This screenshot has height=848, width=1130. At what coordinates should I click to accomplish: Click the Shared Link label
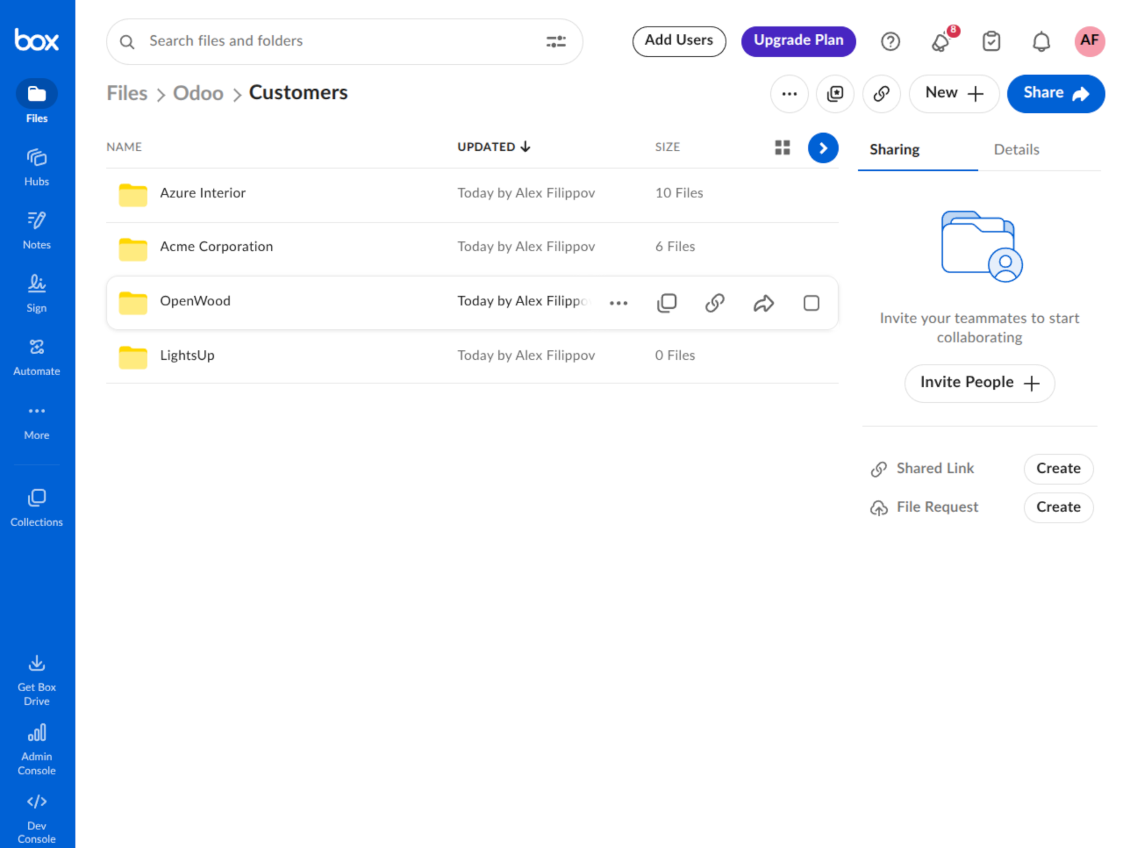click(935, 468)
